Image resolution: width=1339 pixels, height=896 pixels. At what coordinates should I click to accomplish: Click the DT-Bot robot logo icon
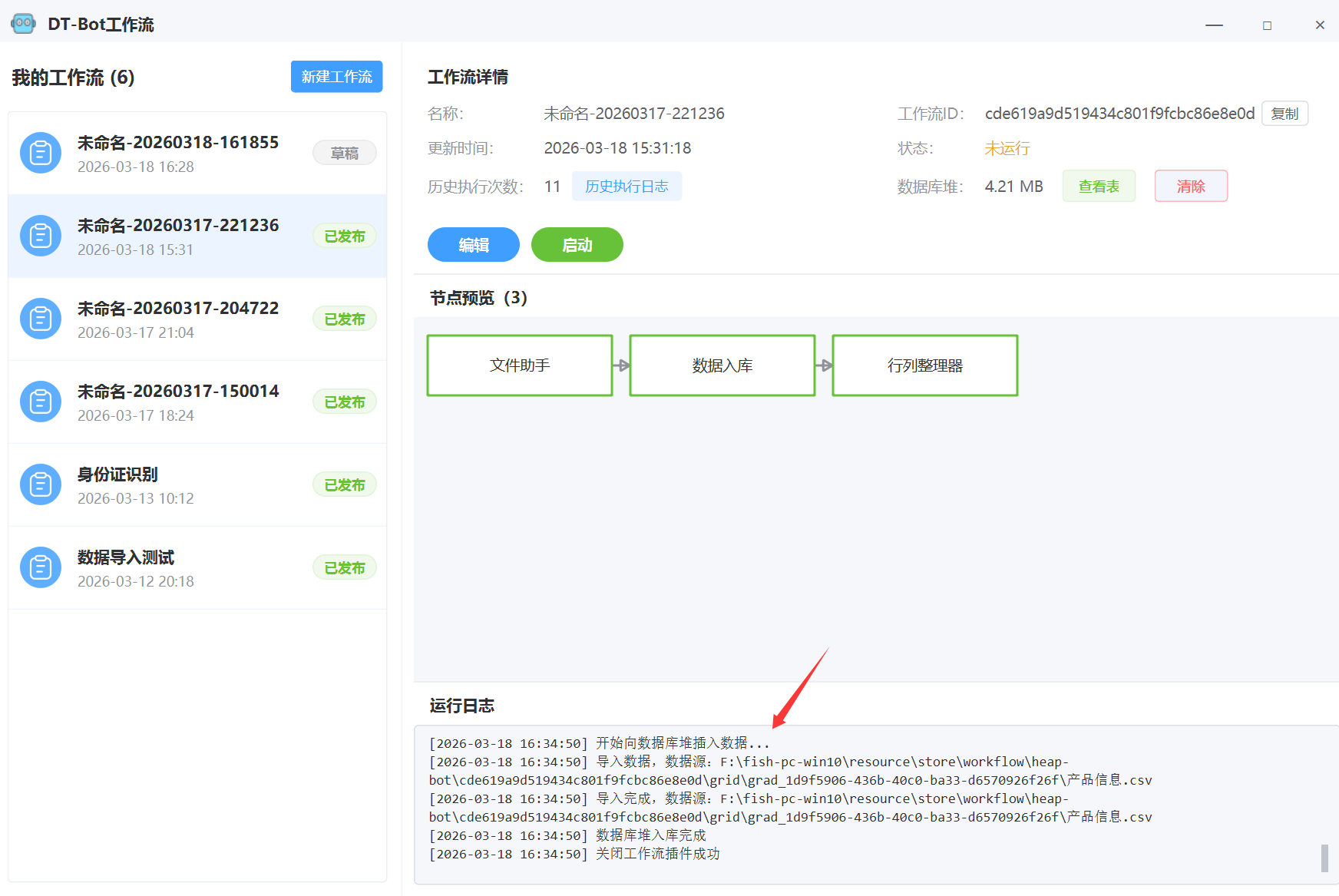(23, 24)
